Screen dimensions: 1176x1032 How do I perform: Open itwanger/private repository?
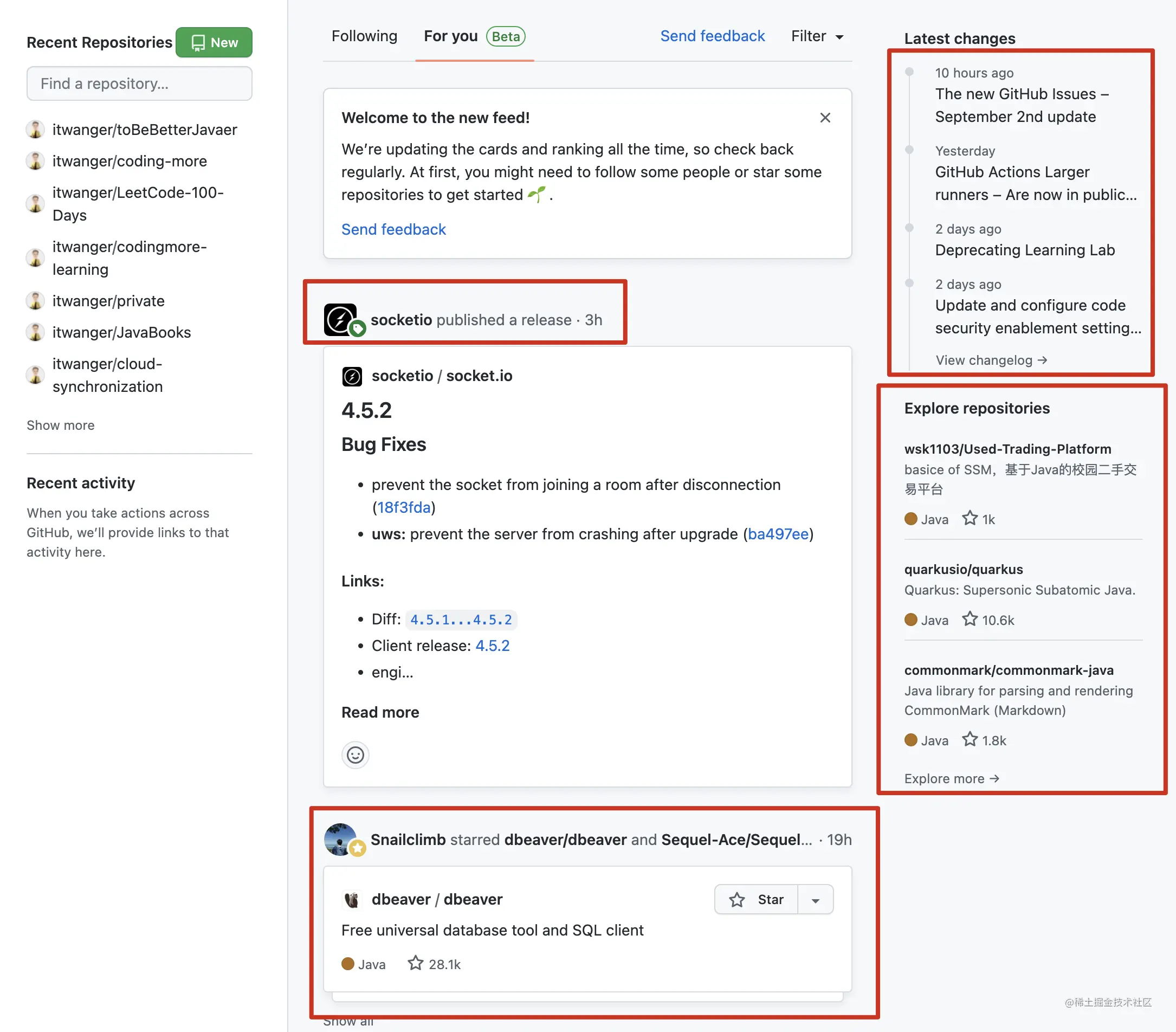(108, 301)
